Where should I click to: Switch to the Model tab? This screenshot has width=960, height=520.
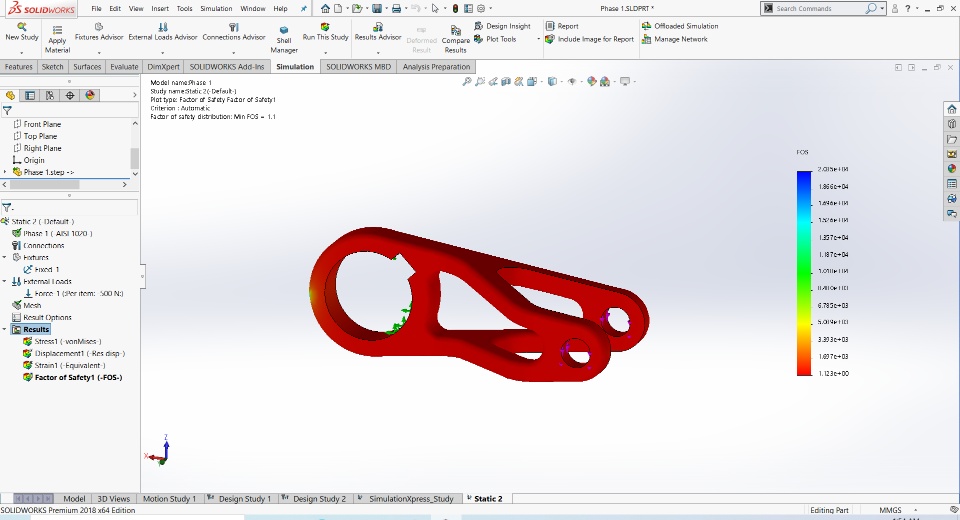click(74, 499)
